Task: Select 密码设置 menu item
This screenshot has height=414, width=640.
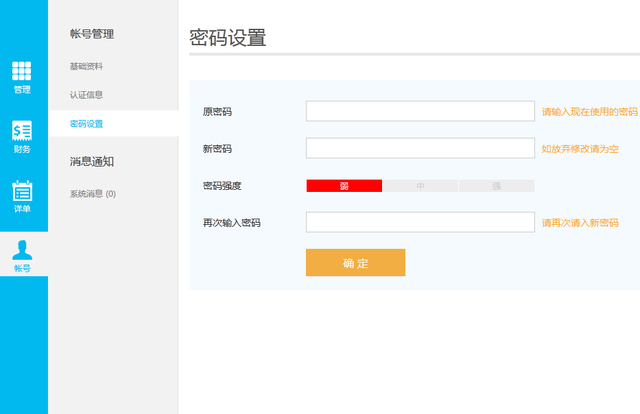Action: pos(86,124)
